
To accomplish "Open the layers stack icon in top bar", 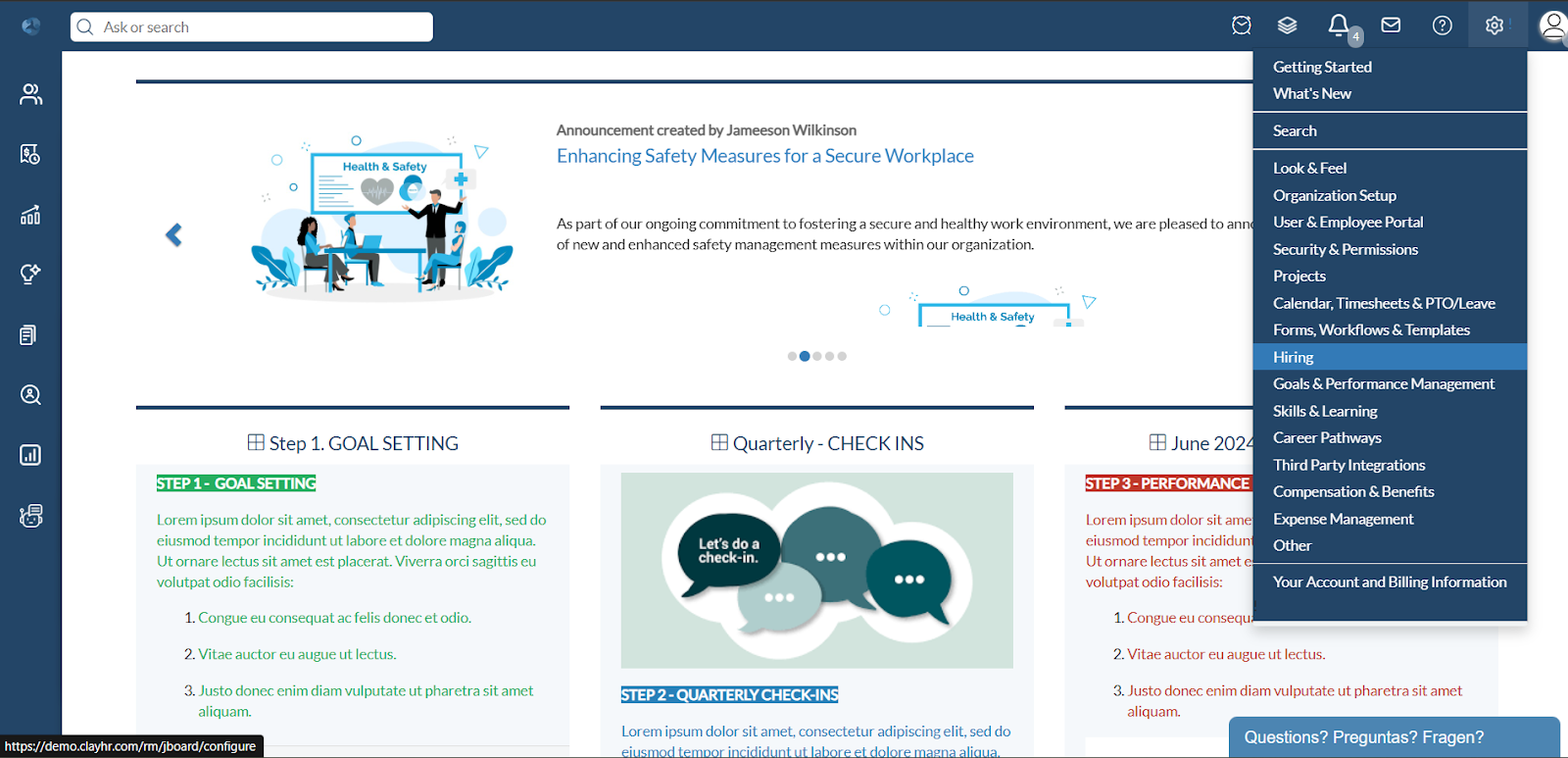I will point(1287,25).
